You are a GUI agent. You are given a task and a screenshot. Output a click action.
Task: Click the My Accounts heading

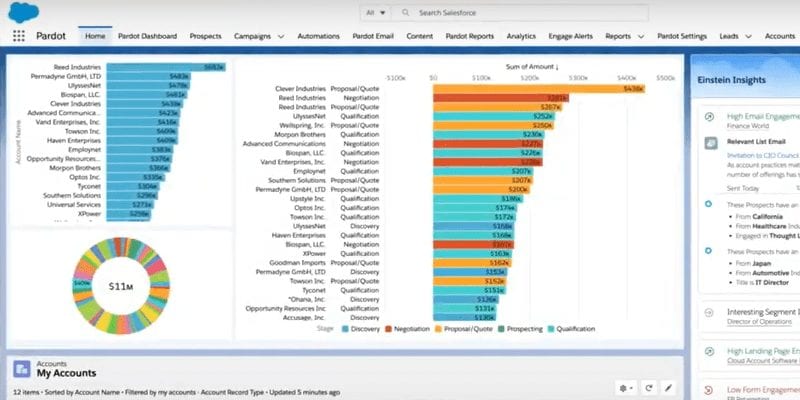66,373
